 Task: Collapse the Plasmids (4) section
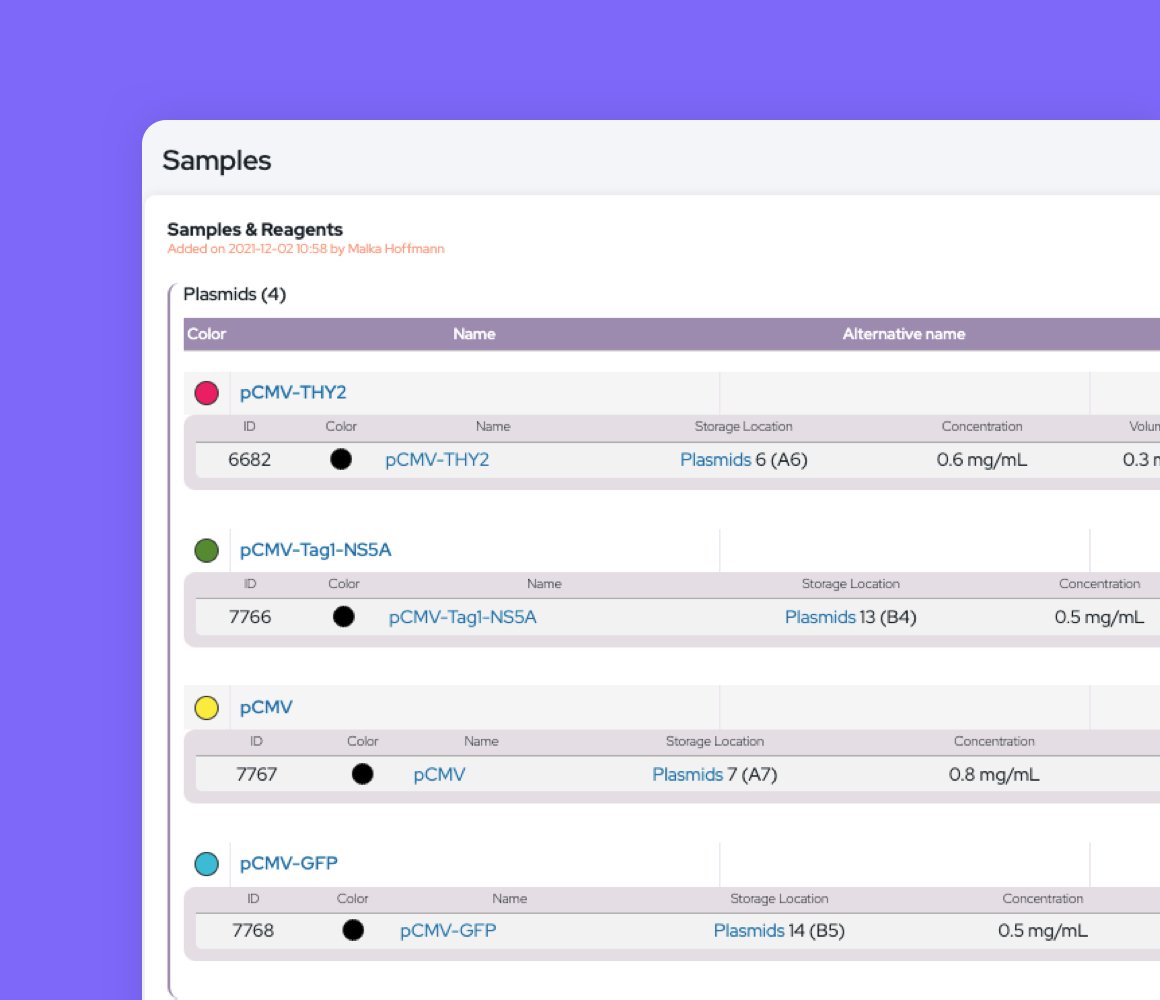click(235, 294)
